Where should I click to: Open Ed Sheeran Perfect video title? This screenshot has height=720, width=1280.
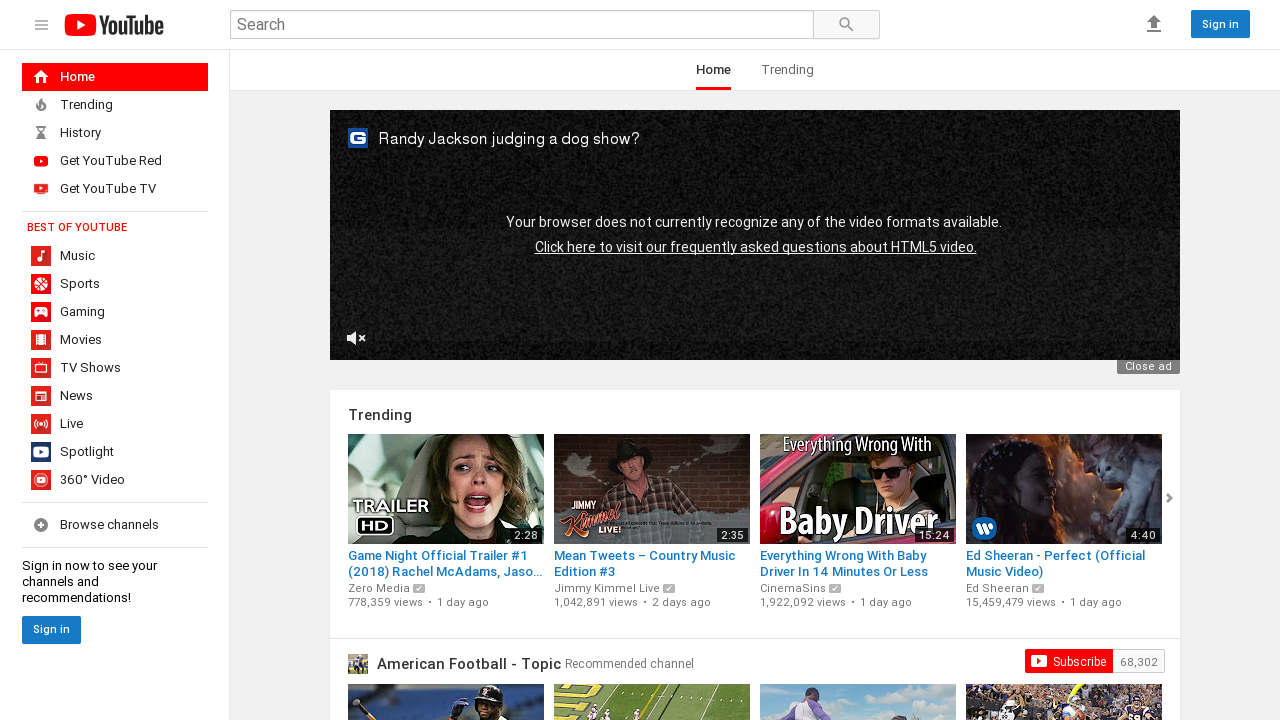(x=1055, y=564)
